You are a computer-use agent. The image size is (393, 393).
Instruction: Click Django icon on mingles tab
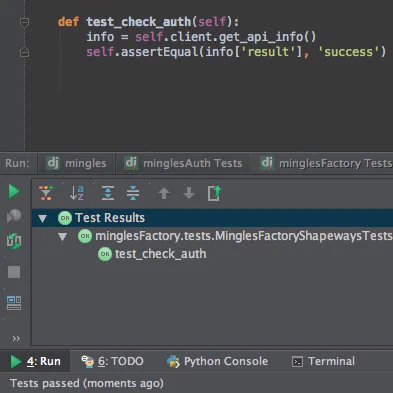tap(53, 163)
